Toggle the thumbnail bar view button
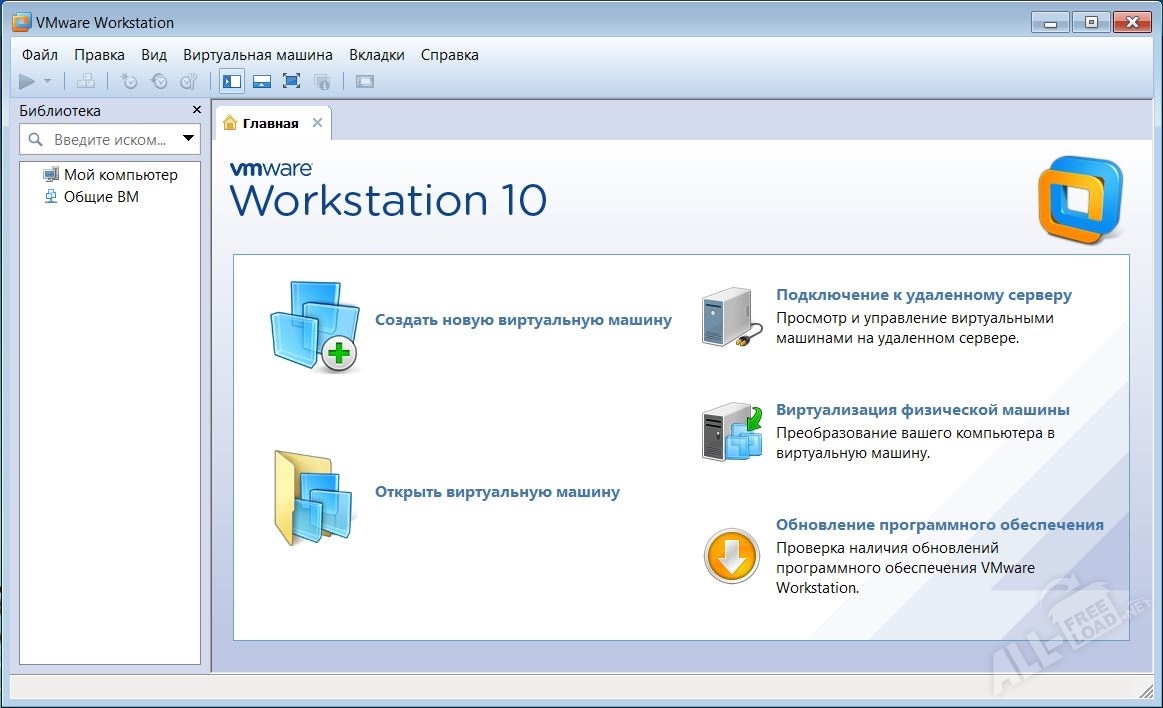The image size is (1163, 708). (262, 81)
